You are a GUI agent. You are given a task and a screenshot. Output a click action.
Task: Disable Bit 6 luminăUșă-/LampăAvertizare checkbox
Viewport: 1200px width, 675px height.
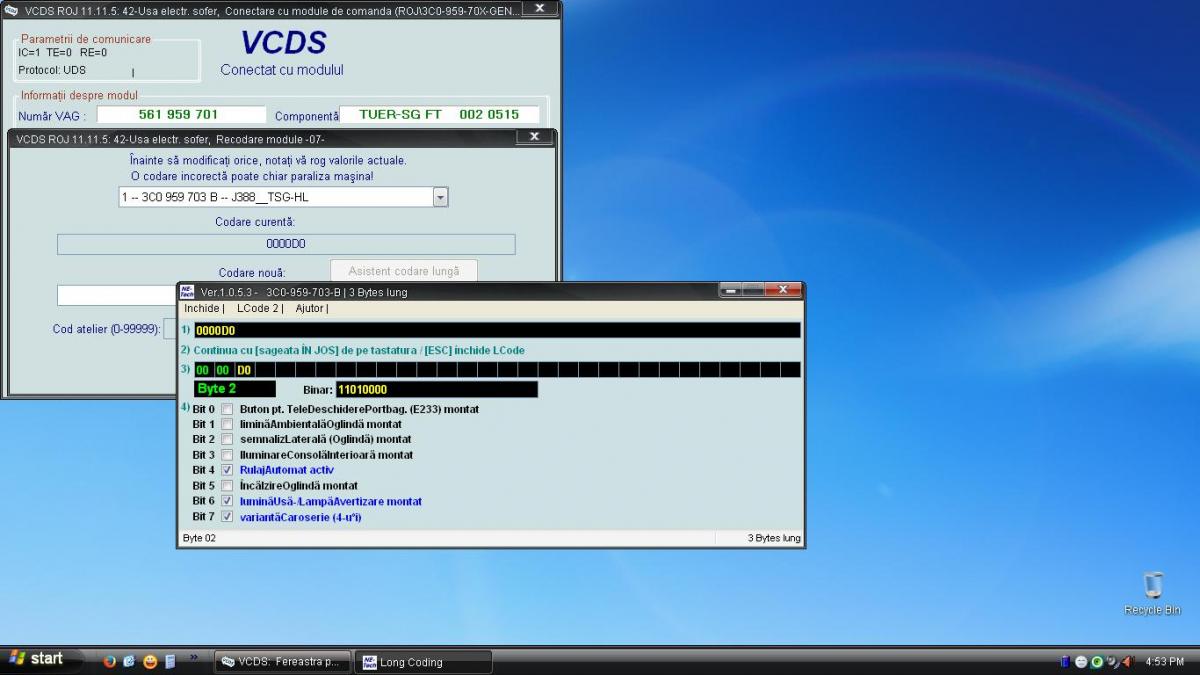(x=227, y=501)
